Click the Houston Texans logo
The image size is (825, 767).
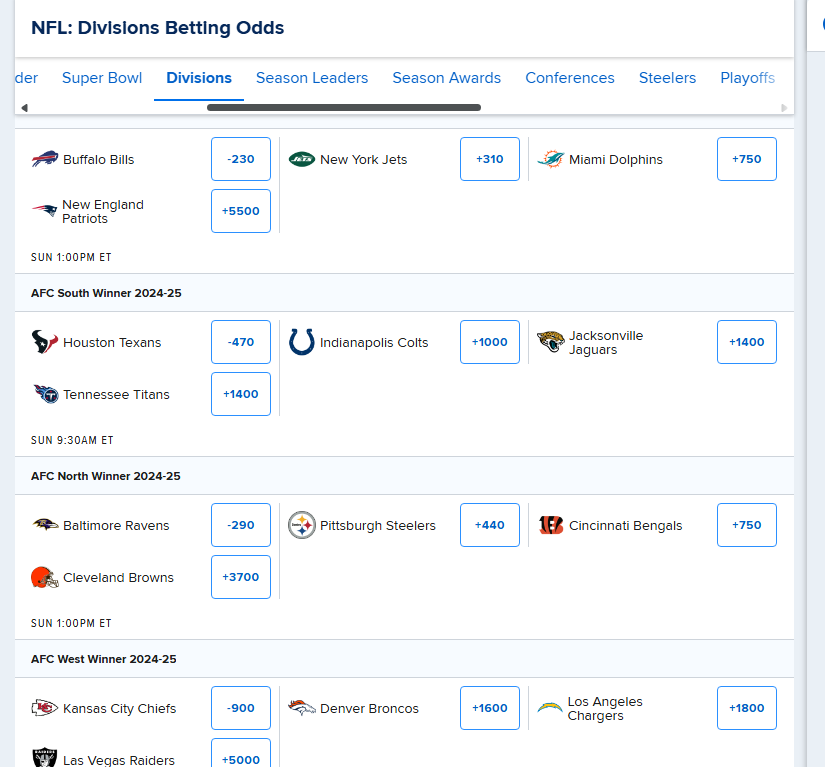45,342
